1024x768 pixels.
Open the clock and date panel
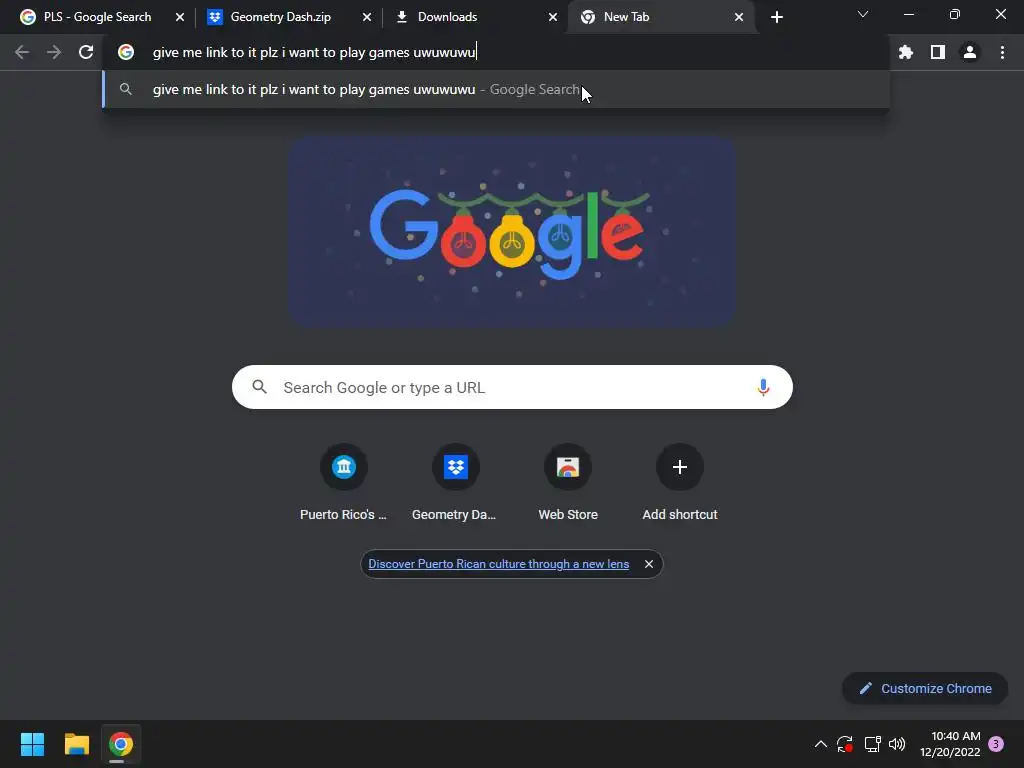950,744
